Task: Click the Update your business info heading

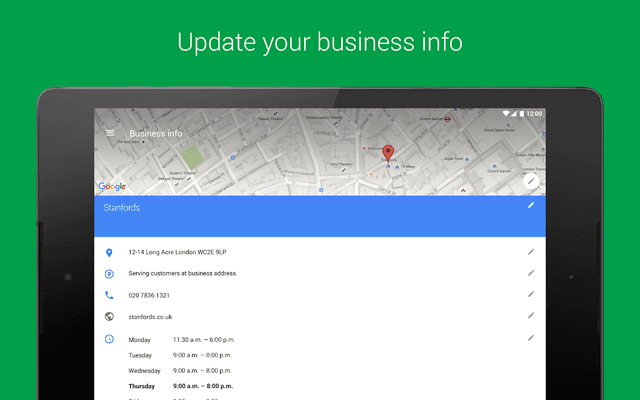Action: click(320, 42)
